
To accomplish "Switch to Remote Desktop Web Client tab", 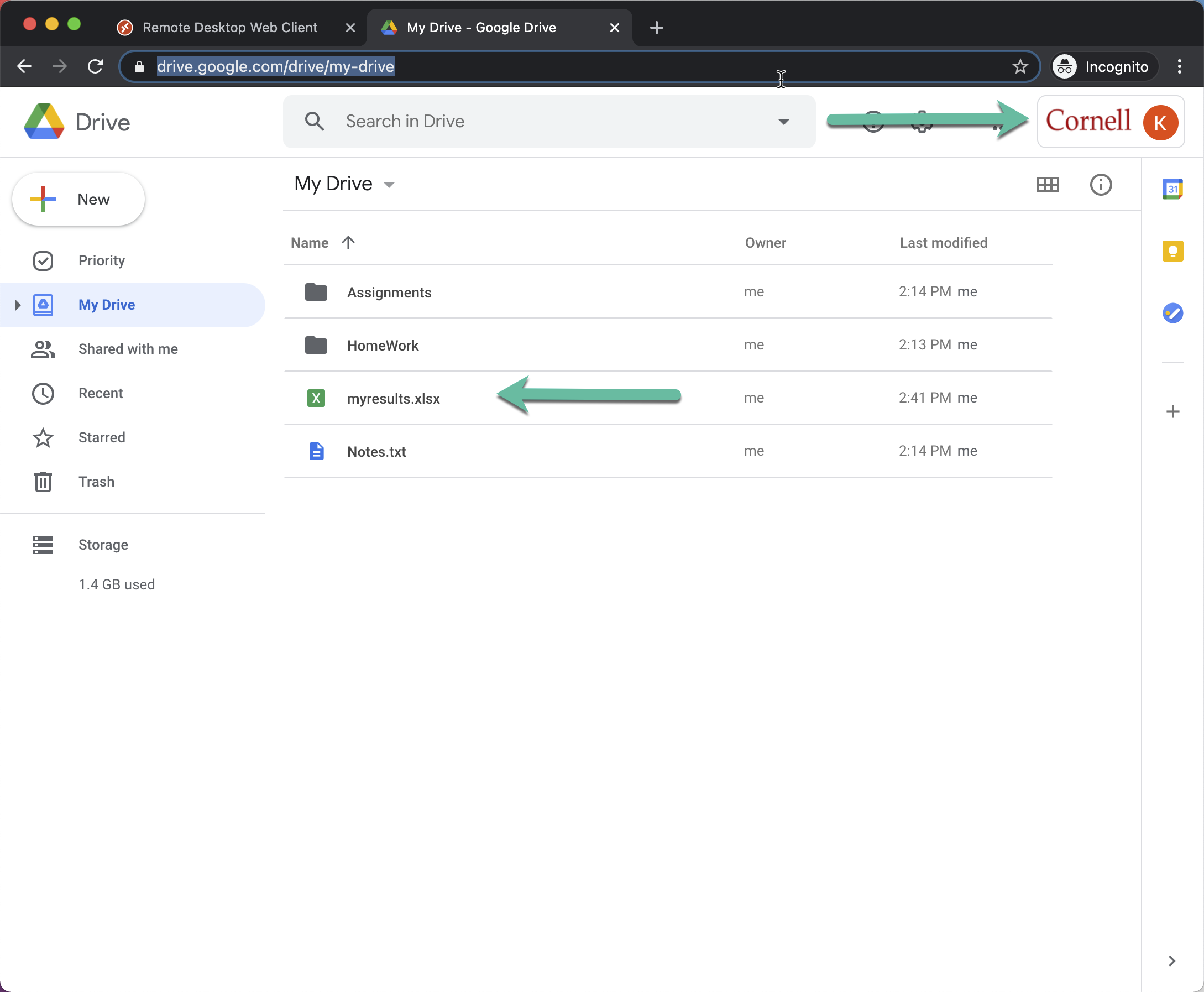I will tap(229, 28).
